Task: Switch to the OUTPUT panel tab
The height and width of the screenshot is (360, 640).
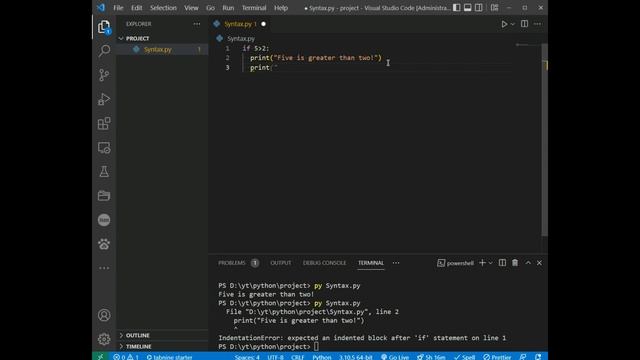Action: point(281,263)
